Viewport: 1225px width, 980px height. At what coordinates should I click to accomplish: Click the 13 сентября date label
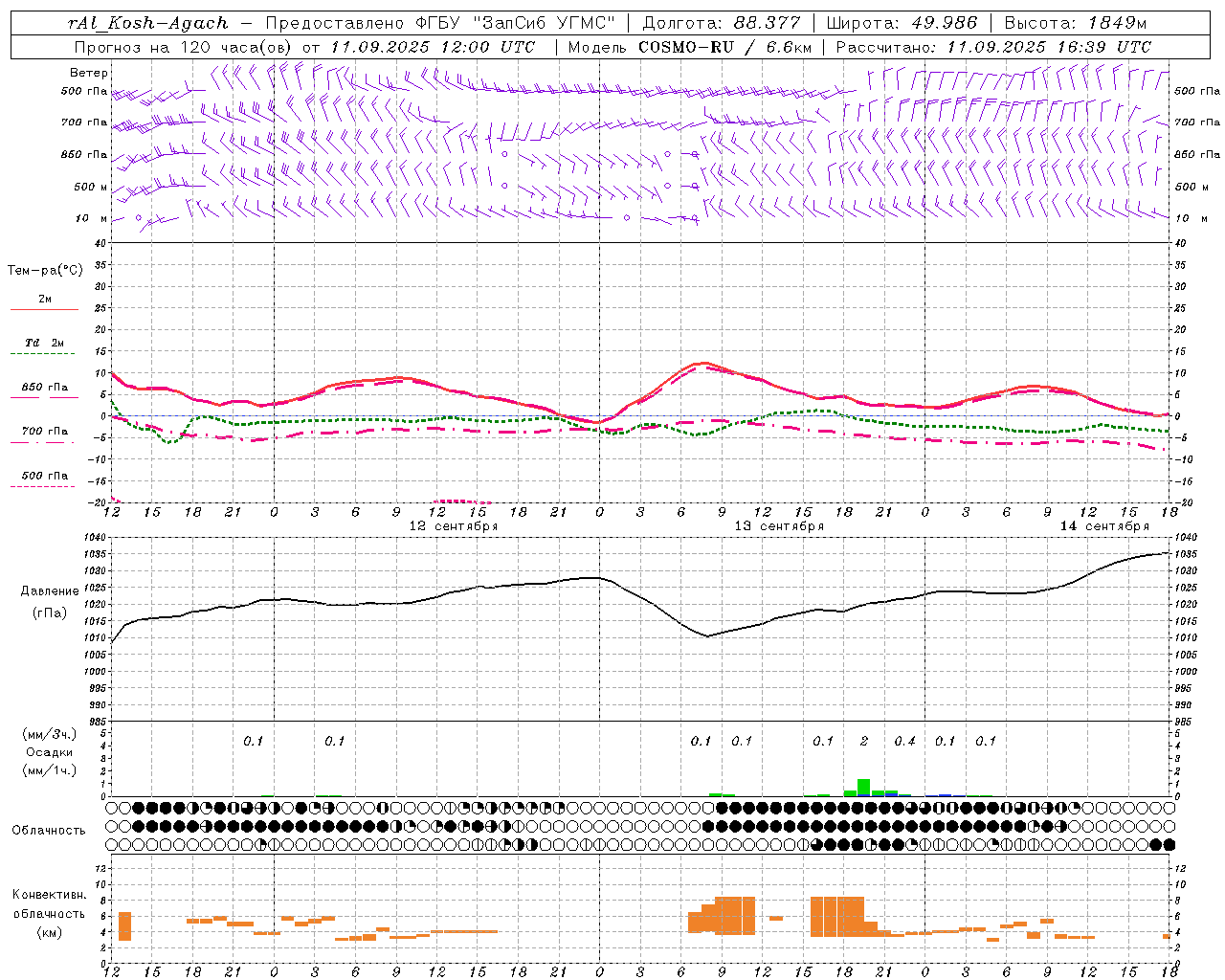point(779,526)
